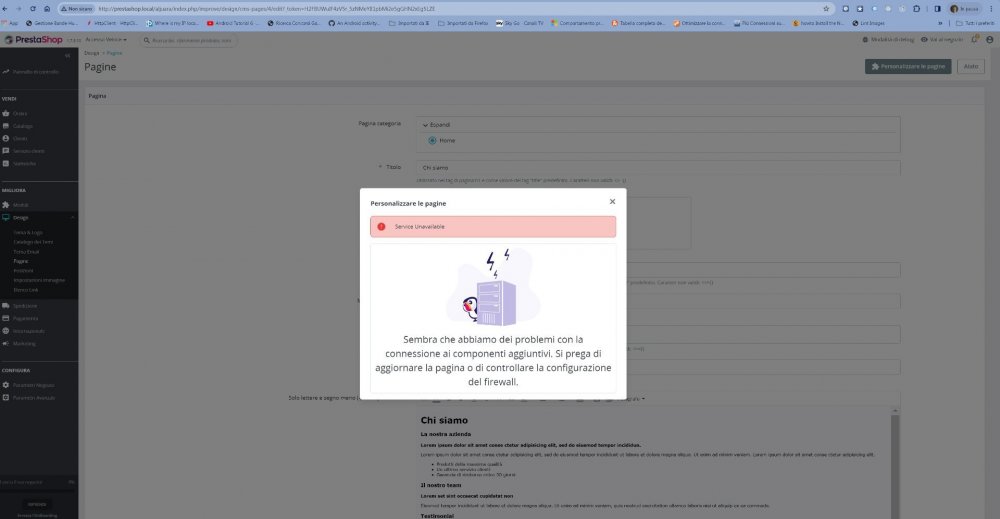Click the Clienti person icon

point(6,138)
